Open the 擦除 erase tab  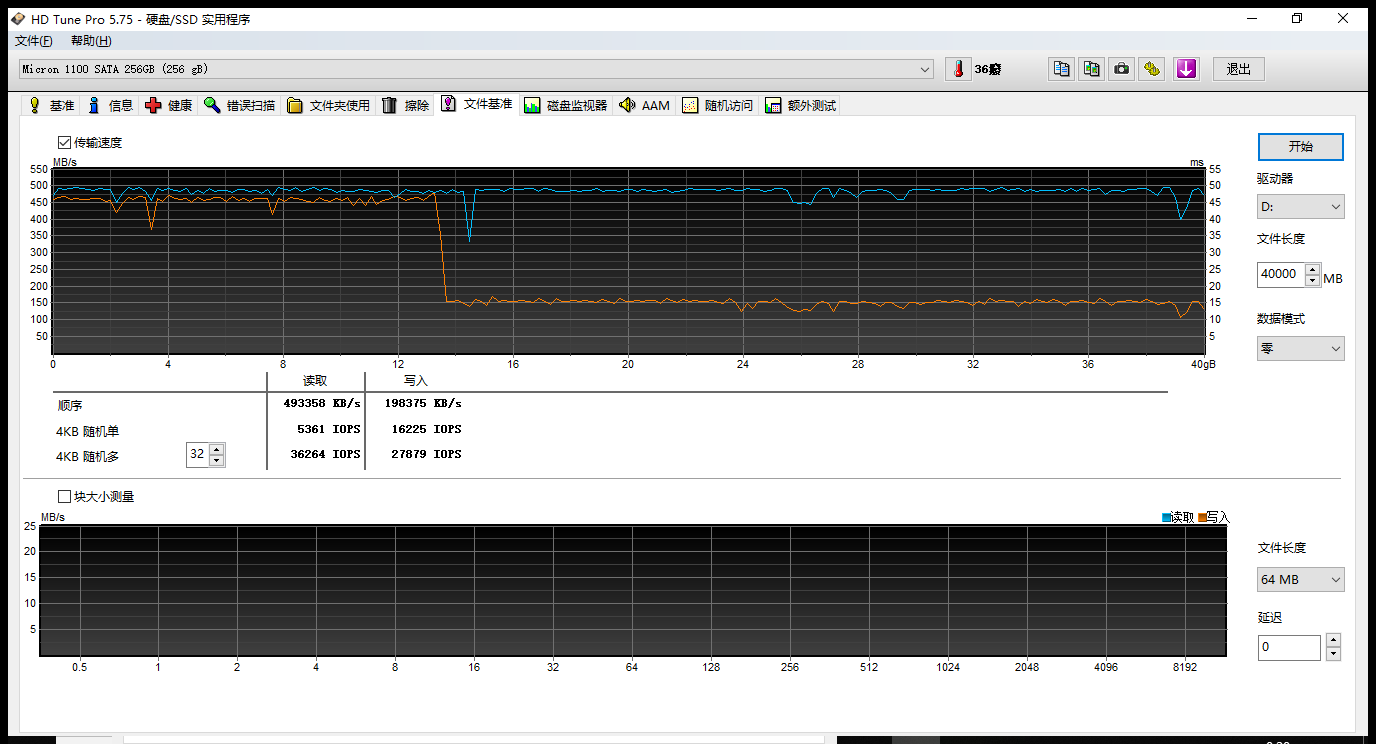406,105
